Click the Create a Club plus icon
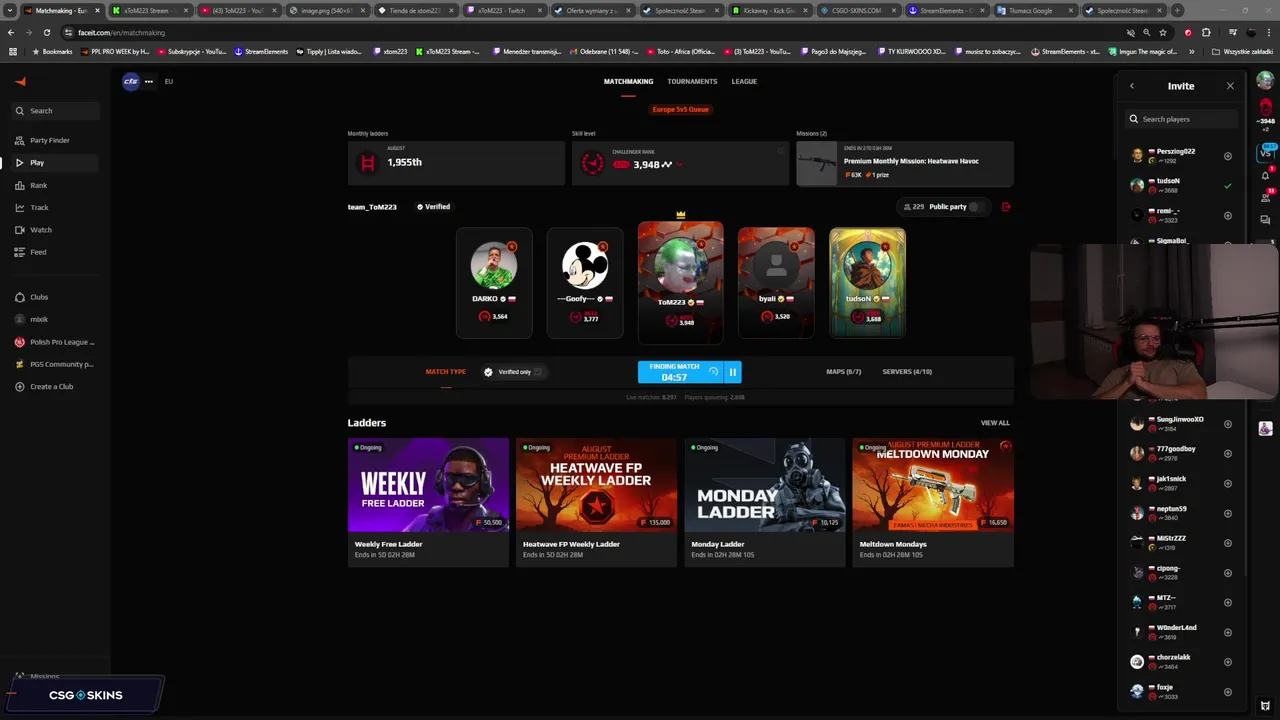Viewport: 1280px width, 720px height. [x=19, y=386]
